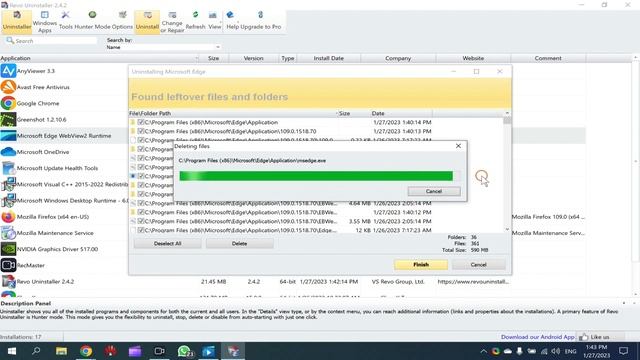Toggle checkbox of row dated 1:40:12 PM
640x360 pixels.
141,212
